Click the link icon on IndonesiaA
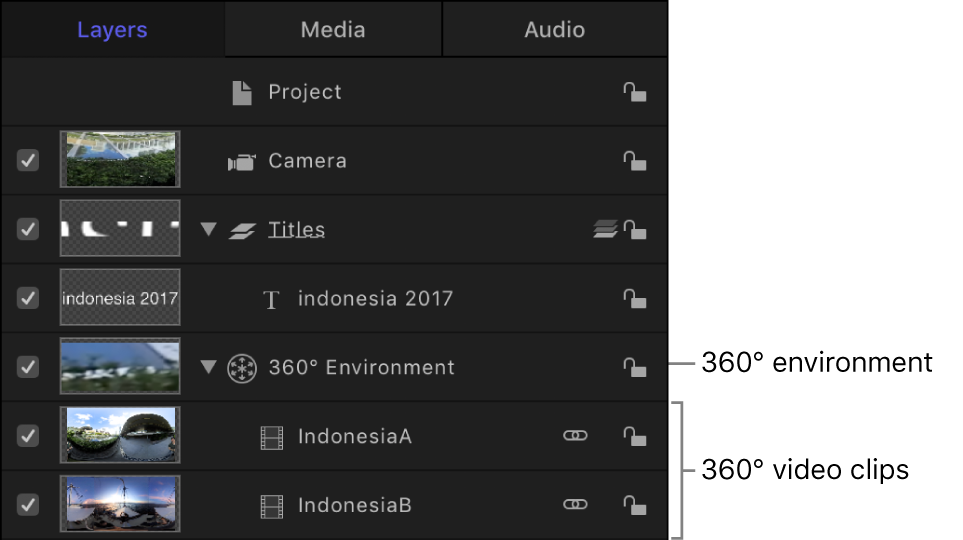Image resolution: width=963 pixels, height=540 pixels. 575,436
